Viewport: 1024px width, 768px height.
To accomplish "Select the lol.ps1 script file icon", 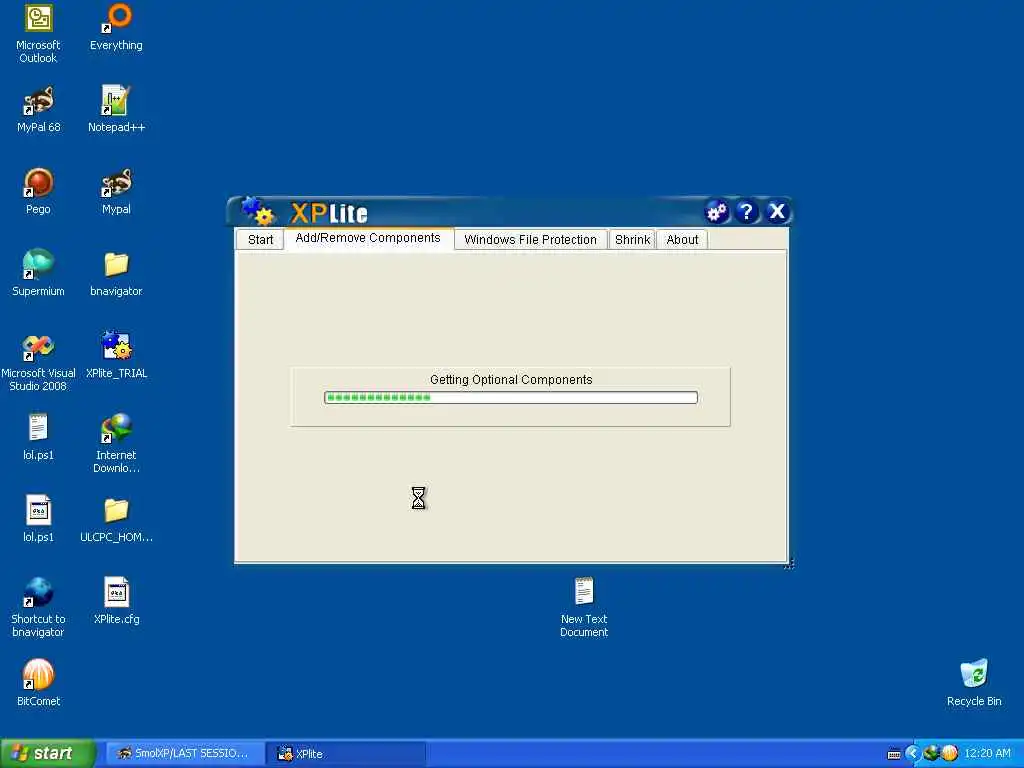I will pos(38,520).
